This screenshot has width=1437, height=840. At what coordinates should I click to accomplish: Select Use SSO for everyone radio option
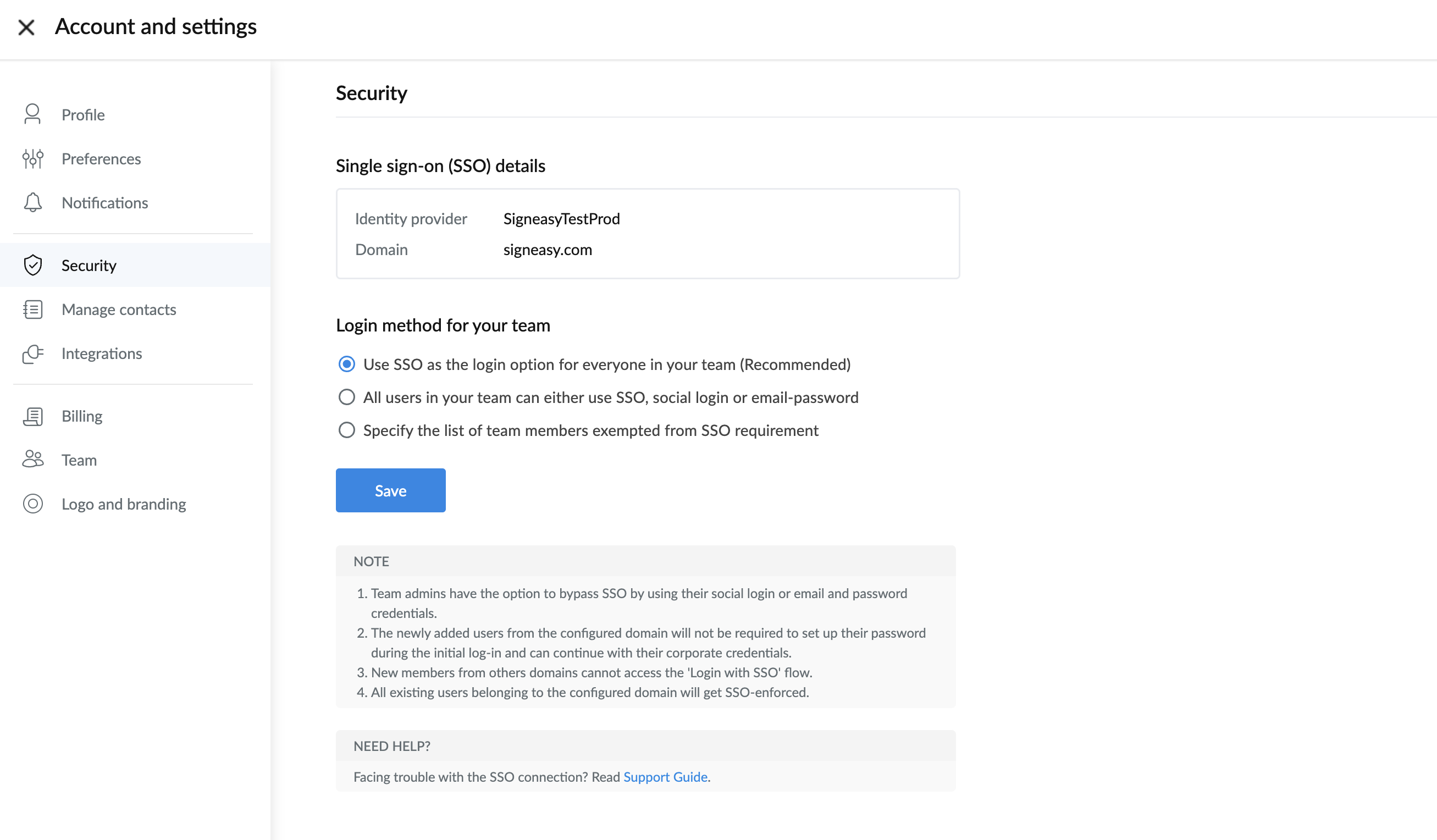pyautogui.click(x=347, y=364)
